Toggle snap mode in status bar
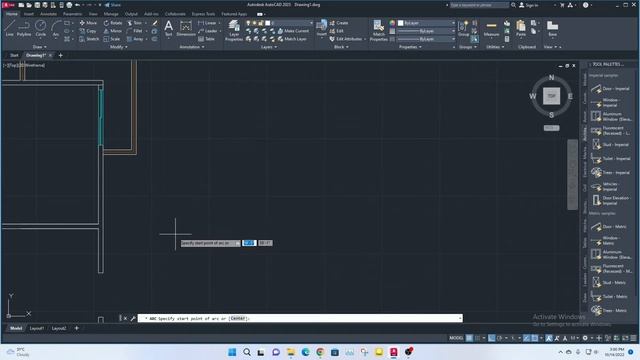The width and height of the screenshot is (640, 360). tap(477, 338)
